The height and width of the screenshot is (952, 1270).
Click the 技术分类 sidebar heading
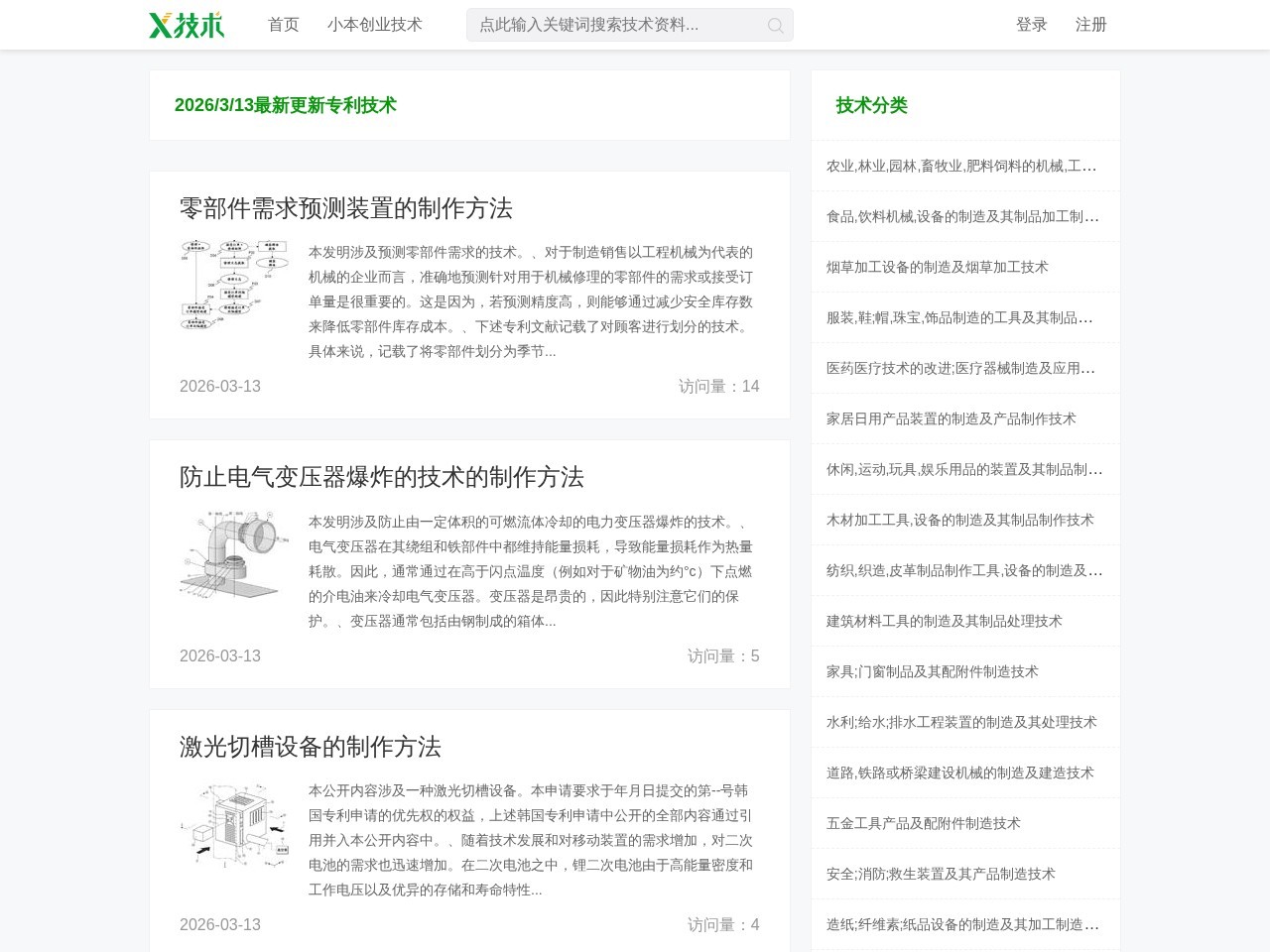[x=870, y=105]
